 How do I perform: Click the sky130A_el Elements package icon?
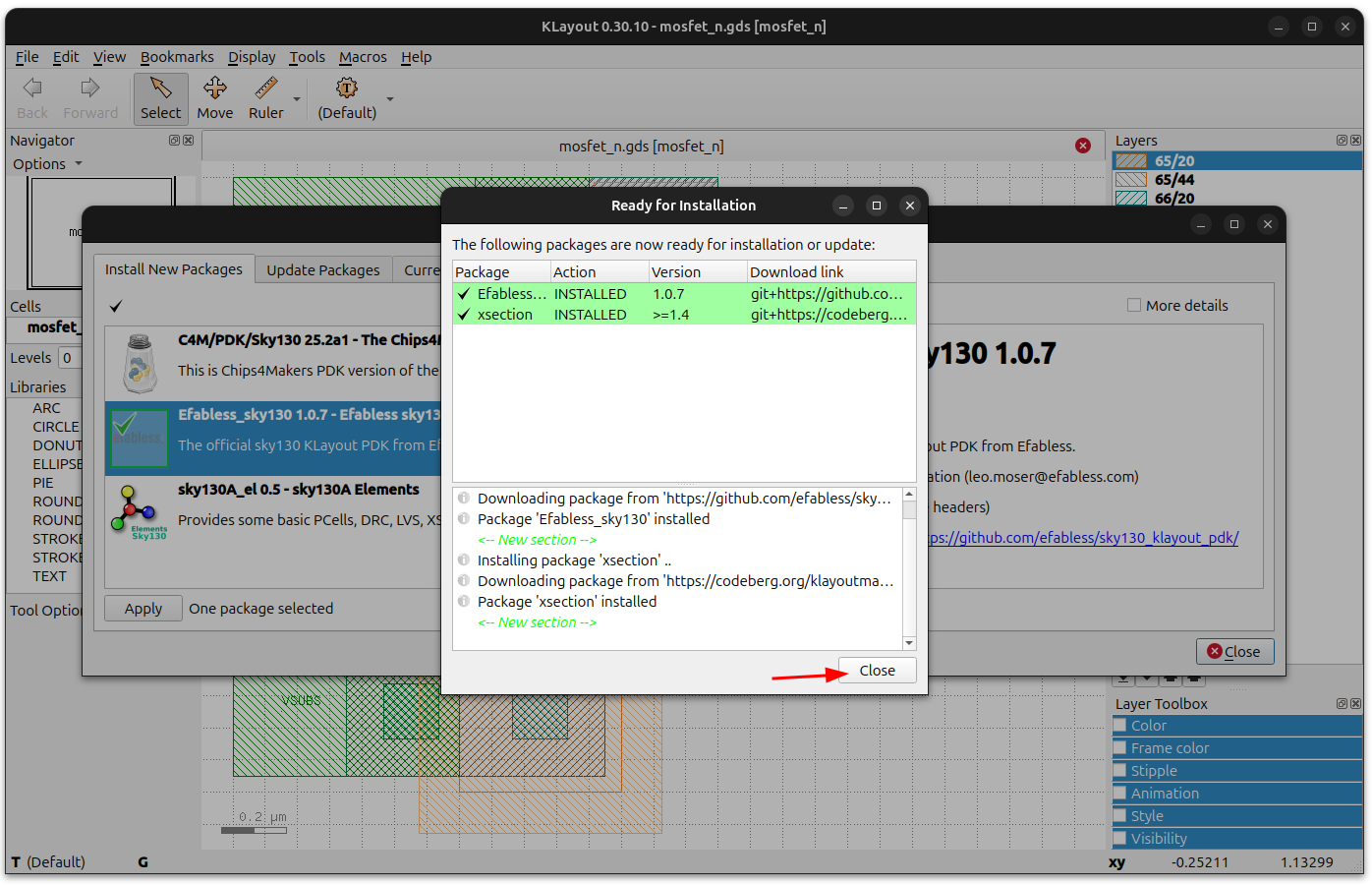139,512
